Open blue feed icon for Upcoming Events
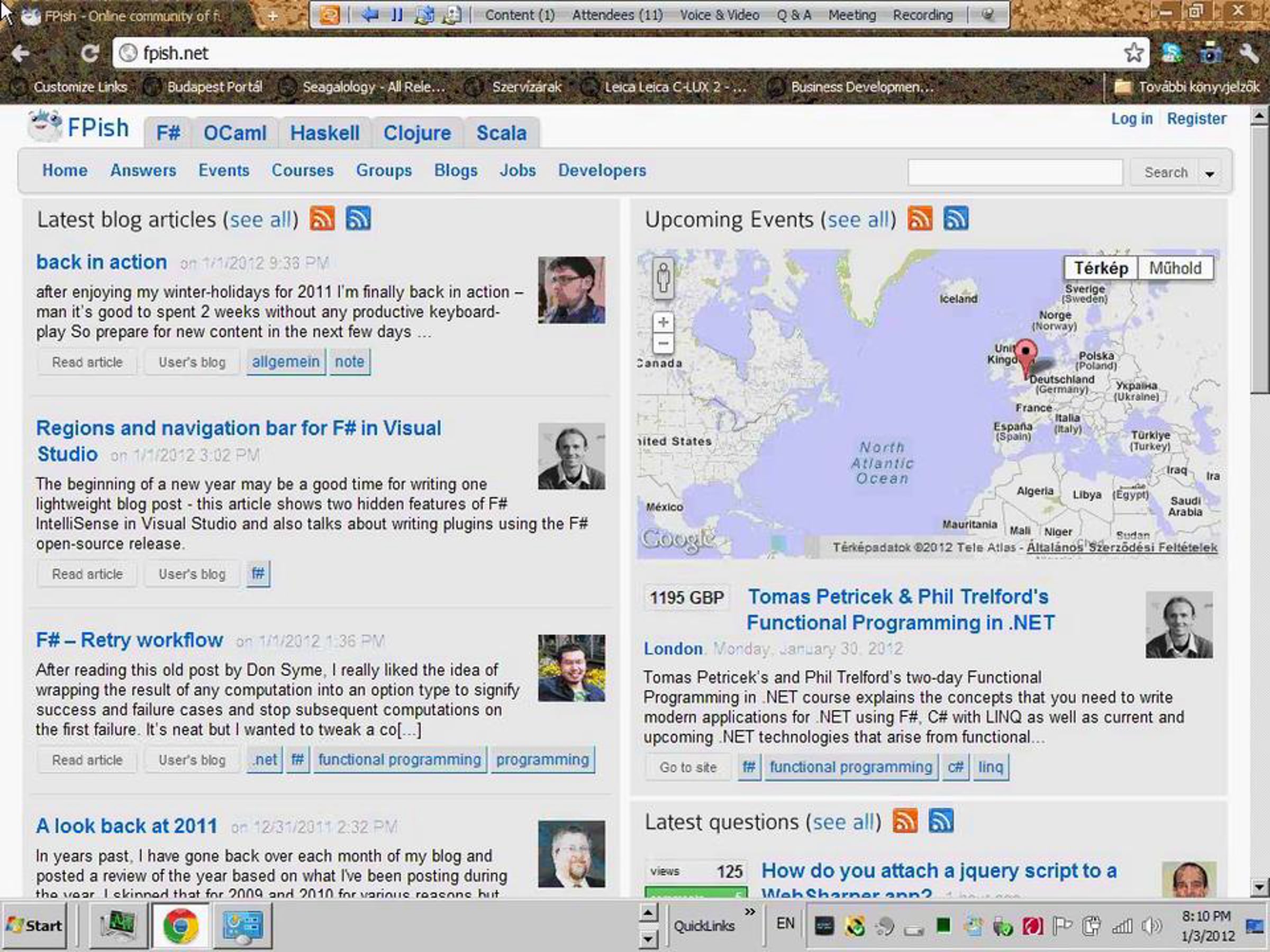Viewport: 1270px width, 952px height. [956, 218]
